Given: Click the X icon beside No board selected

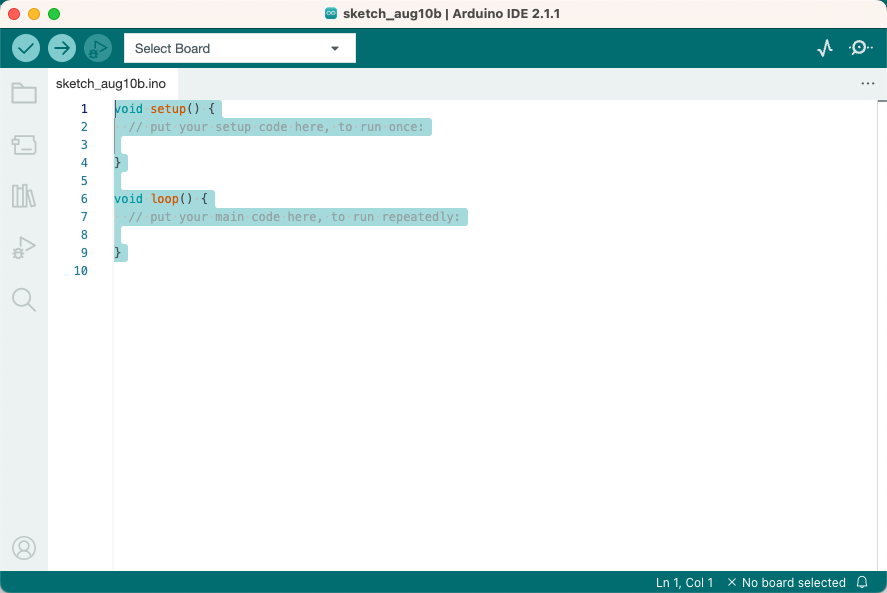Looking at the screenshot, I should [x=731, y=582].
